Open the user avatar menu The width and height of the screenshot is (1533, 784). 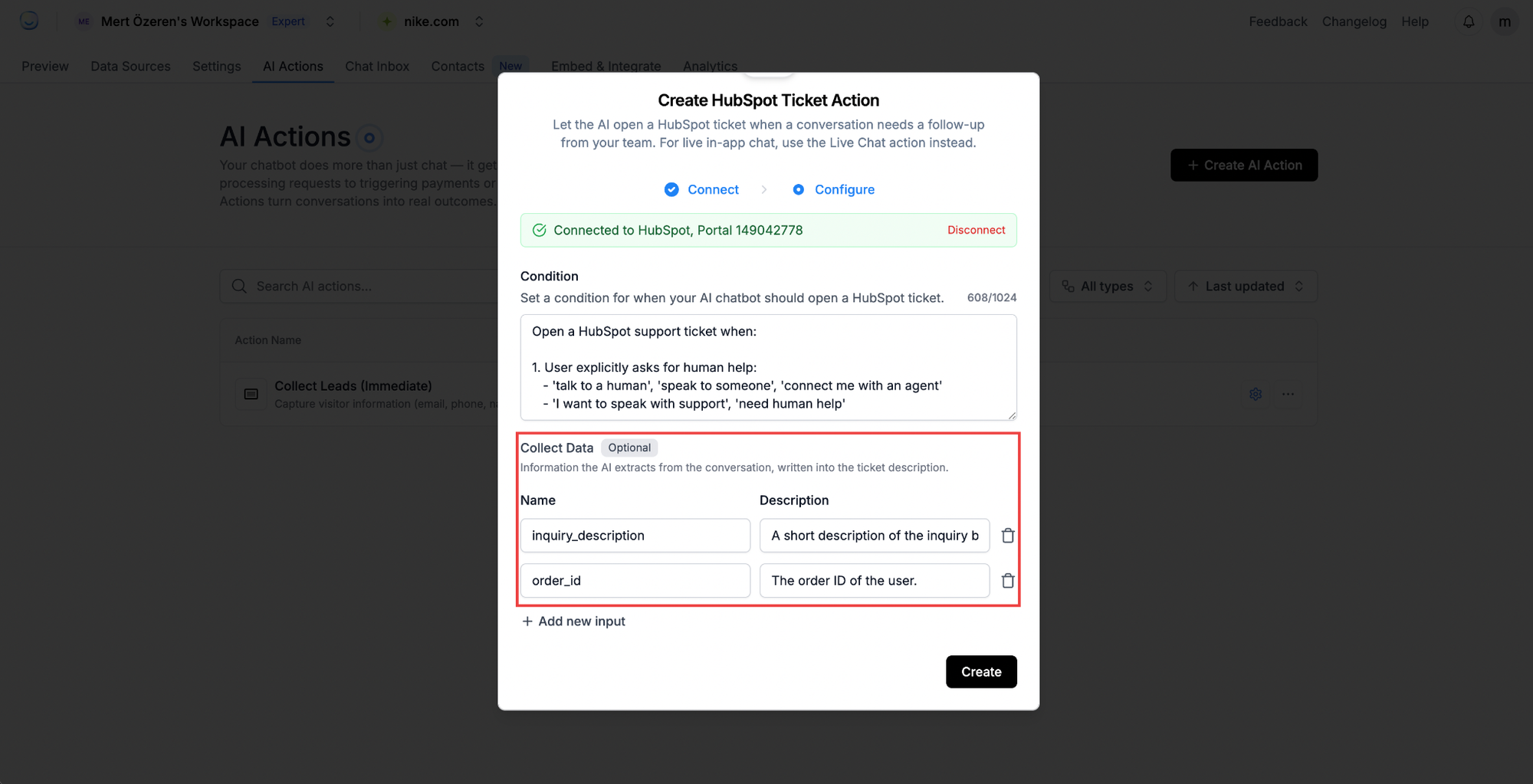point(1505,21)
